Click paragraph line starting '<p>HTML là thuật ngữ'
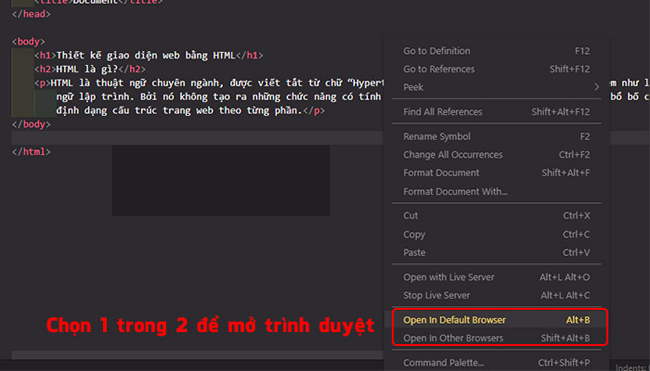The image size is (650, 371). click(209, 83)
